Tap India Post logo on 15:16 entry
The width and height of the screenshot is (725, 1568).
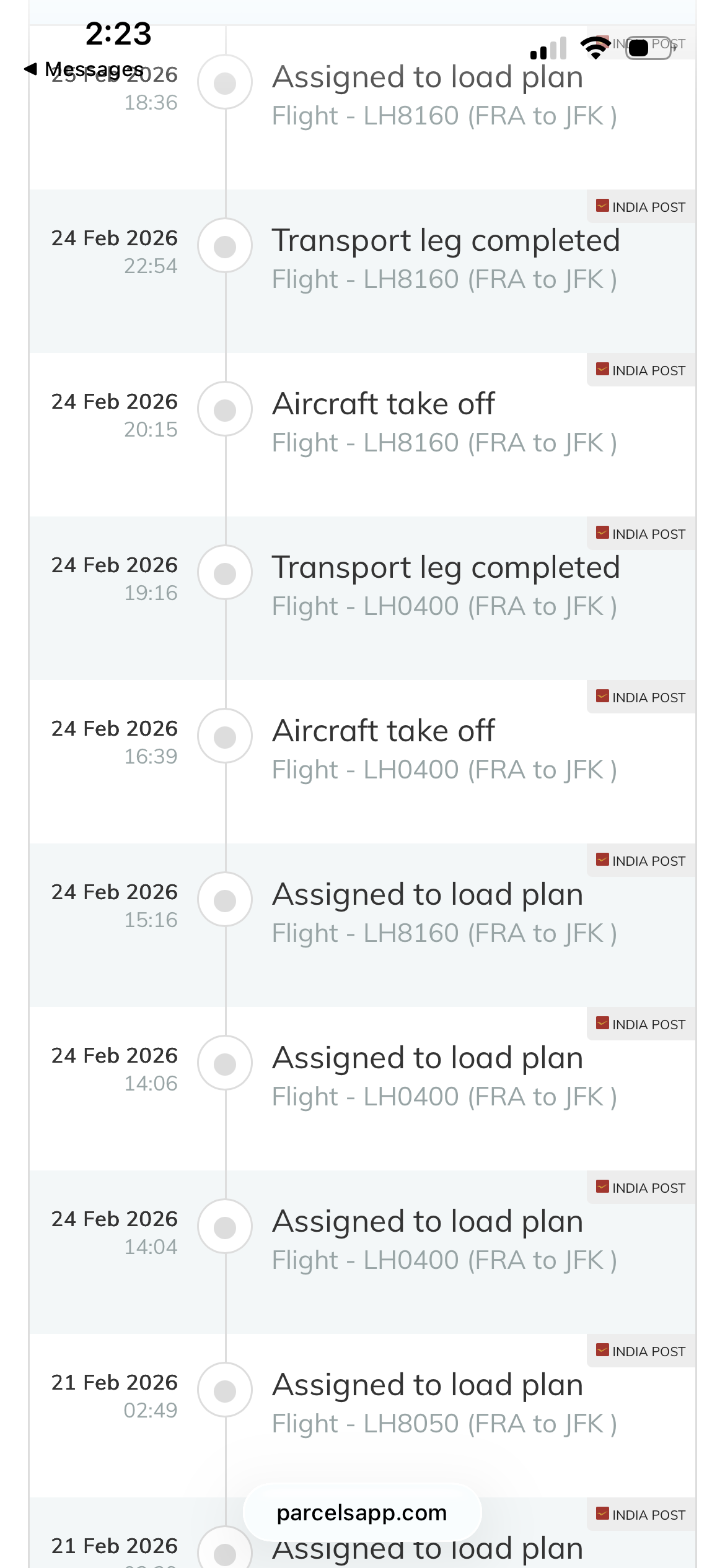point(602,860)
